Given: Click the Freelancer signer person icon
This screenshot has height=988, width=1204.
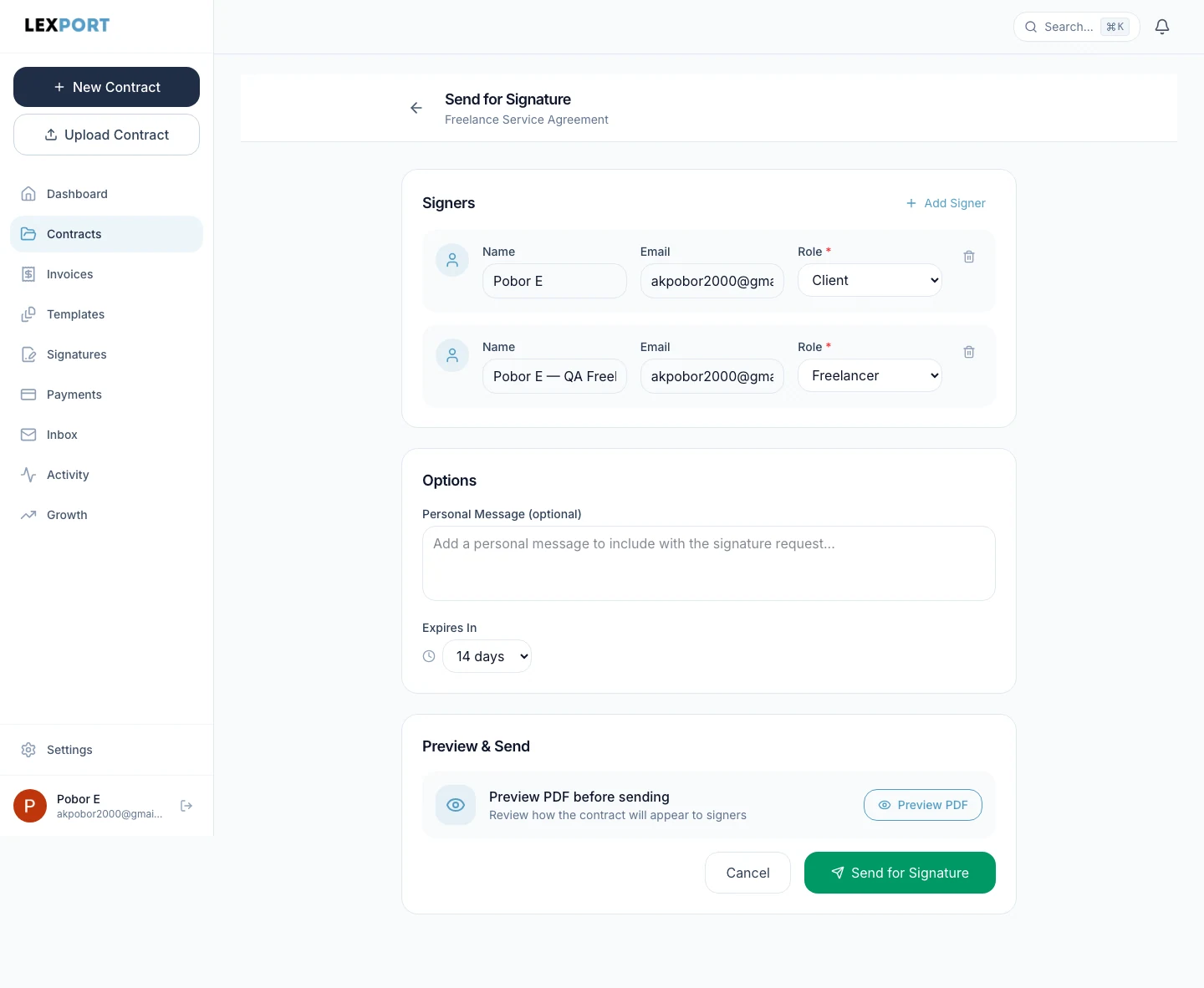Looking at the screenshot, I should (x=452, y=355).
